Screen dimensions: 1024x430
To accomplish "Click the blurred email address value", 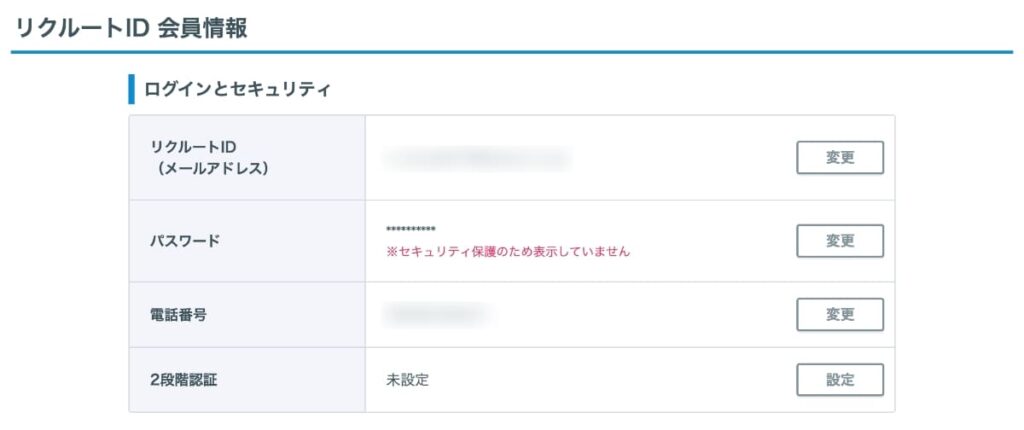I will click(478, 158).
